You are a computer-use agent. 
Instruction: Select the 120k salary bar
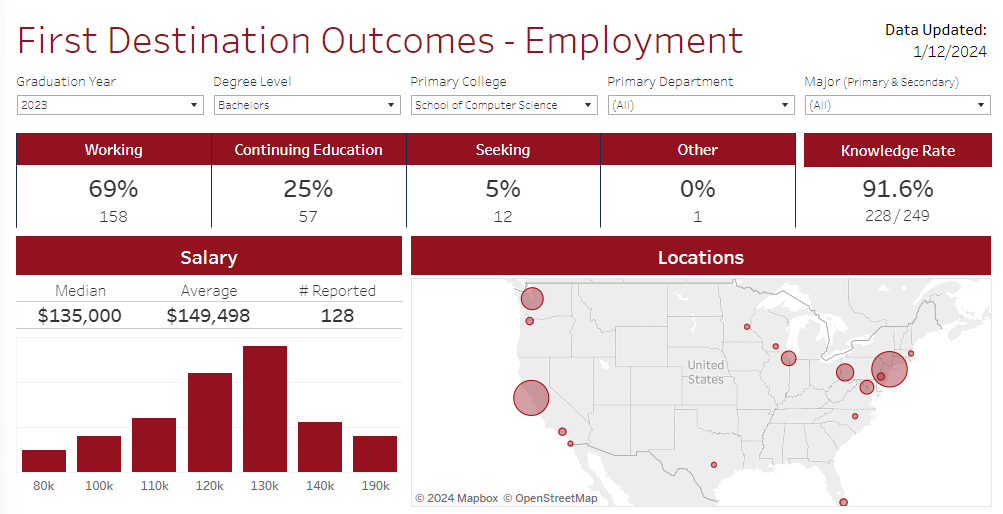[210, 423]
